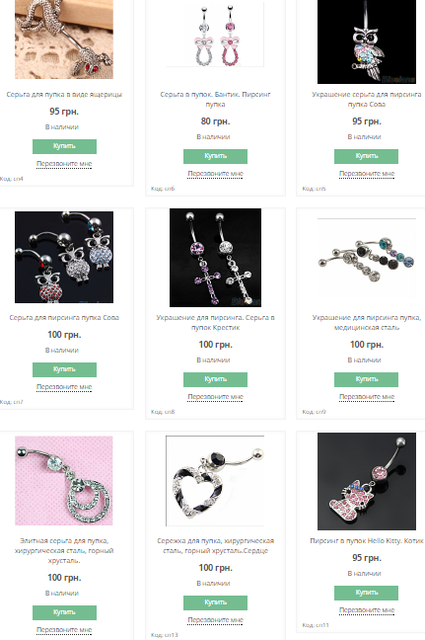Click Купить for the heart belly ring
425x640 pixels.
[x=215, y=603]
